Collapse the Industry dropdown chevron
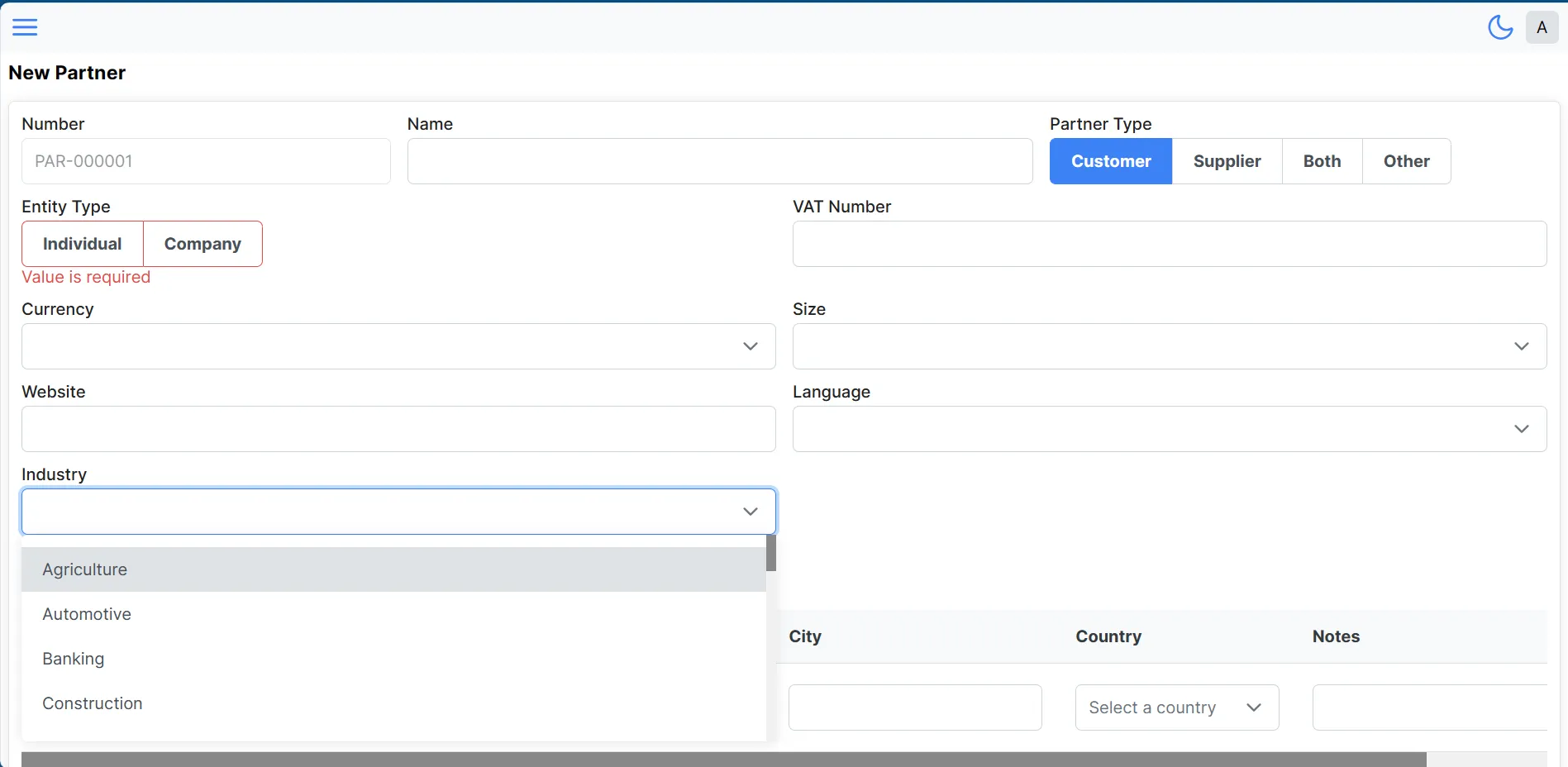1568x767 pixels. pyautogui.click(x=750, y=512)
